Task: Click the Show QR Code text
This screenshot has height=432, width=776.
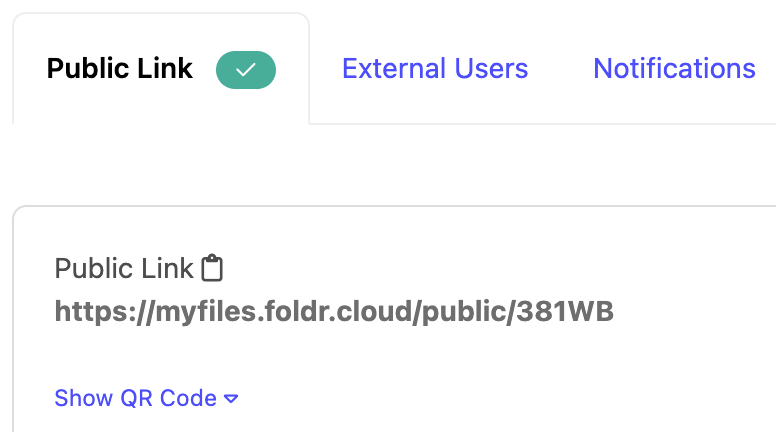Action: 135,398
